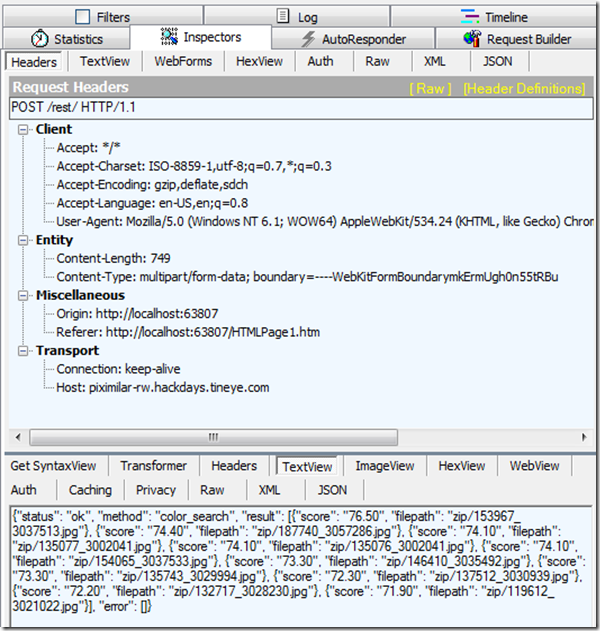This screenshot has height=631, width=600.
Task: Click the Filters checkbox icon
Action: [83, 16]
